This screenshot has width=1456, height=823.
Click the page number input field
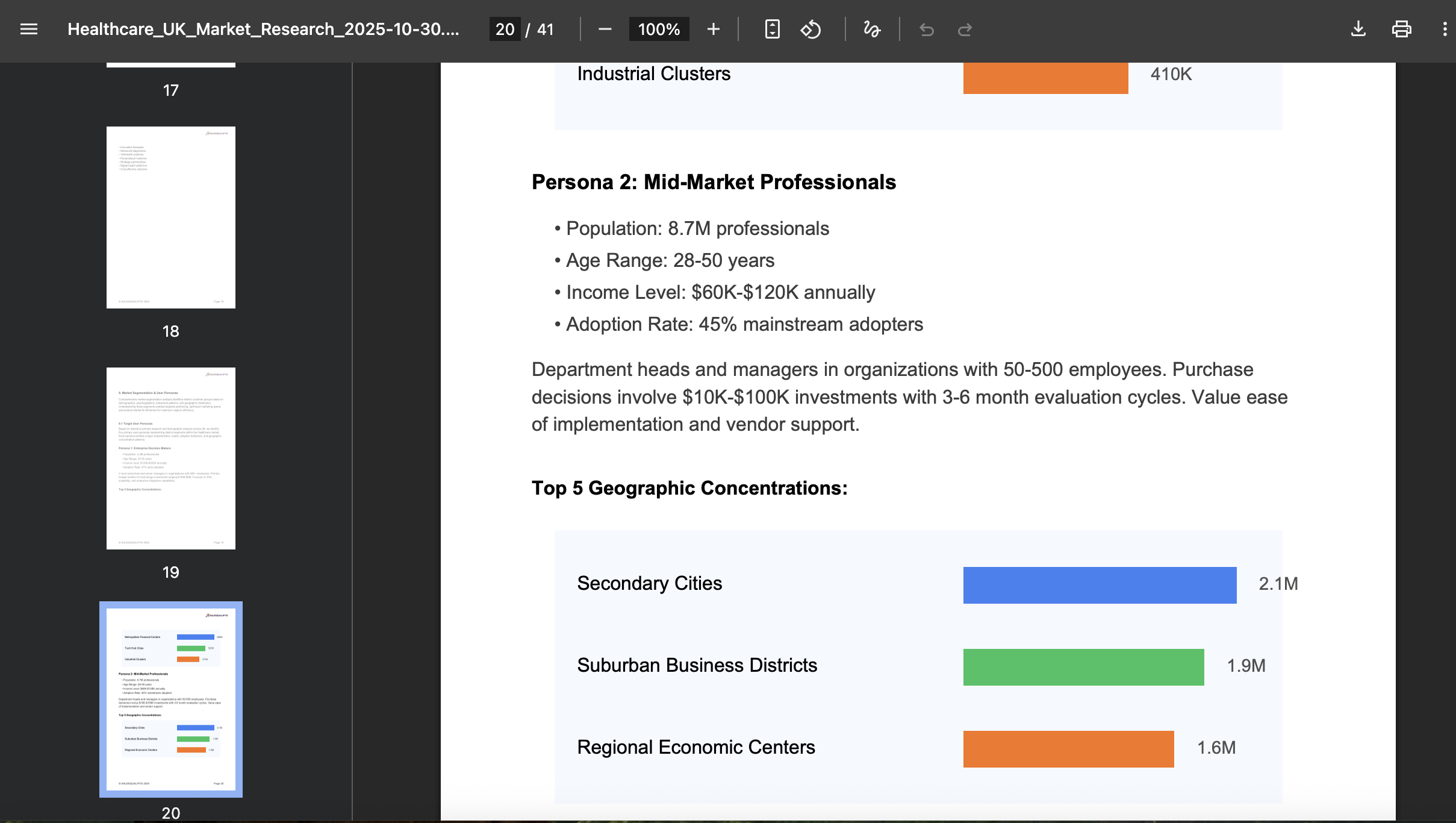[505, 29]
